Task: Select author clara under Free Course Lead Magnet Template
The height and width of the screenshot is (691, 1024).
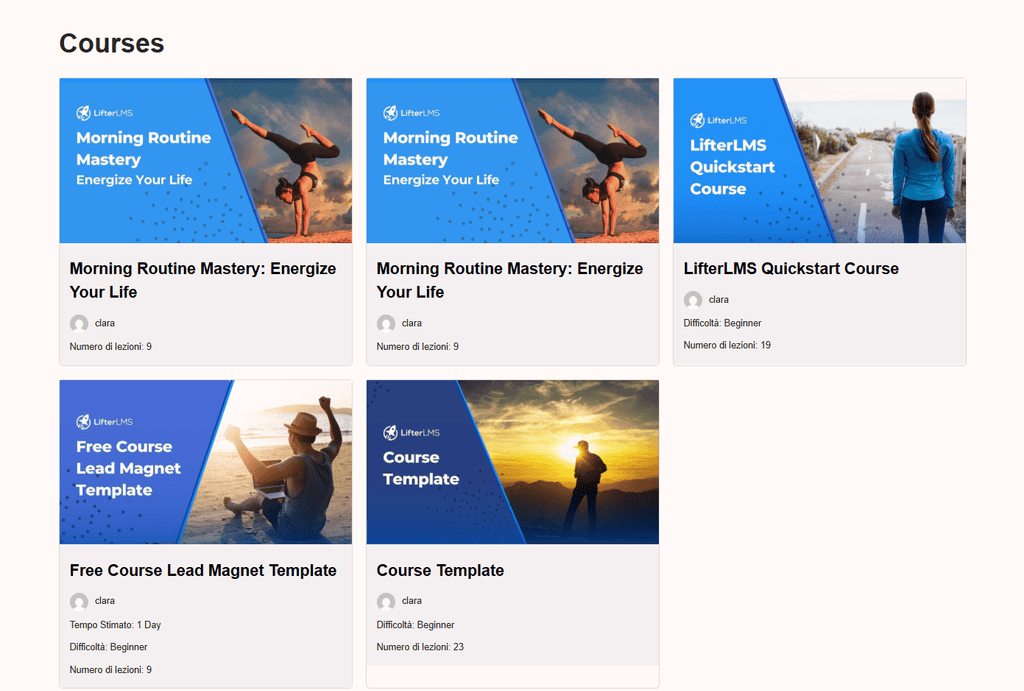Action: [x=104, y=601]
